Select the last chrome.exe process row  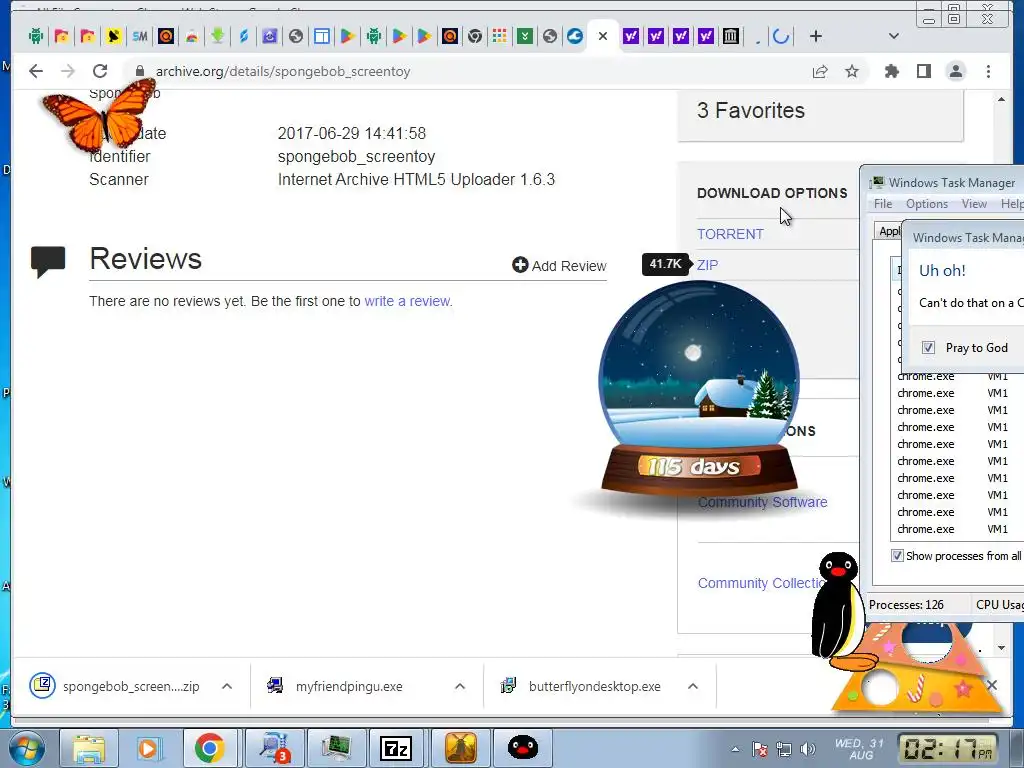point(957,529)
